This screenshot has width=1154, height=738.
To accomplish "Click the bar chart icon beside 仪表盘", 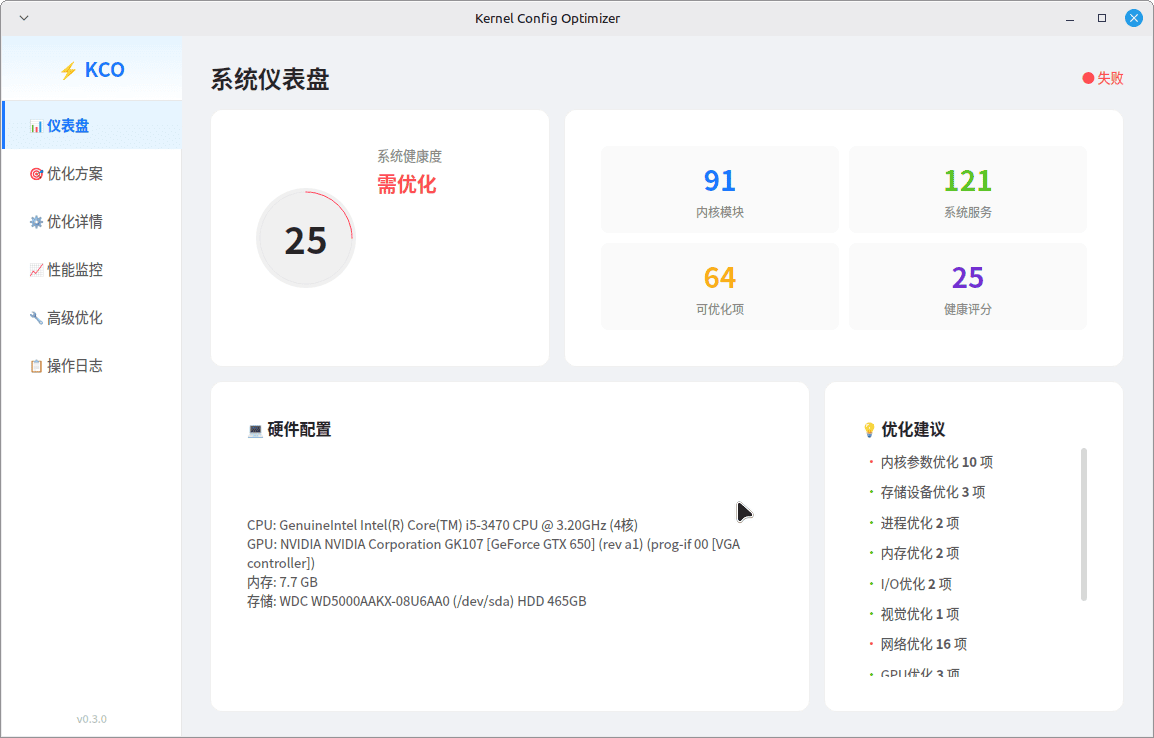I will (35, 127).
